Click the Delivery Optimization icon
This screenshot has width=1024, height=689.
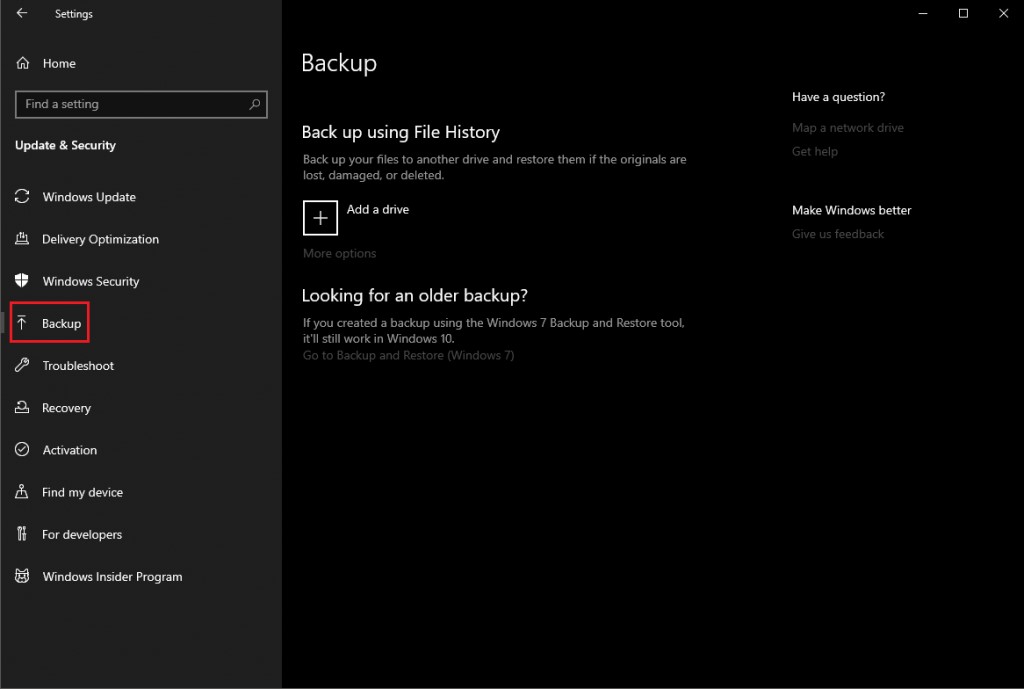[x=22, y=239]
